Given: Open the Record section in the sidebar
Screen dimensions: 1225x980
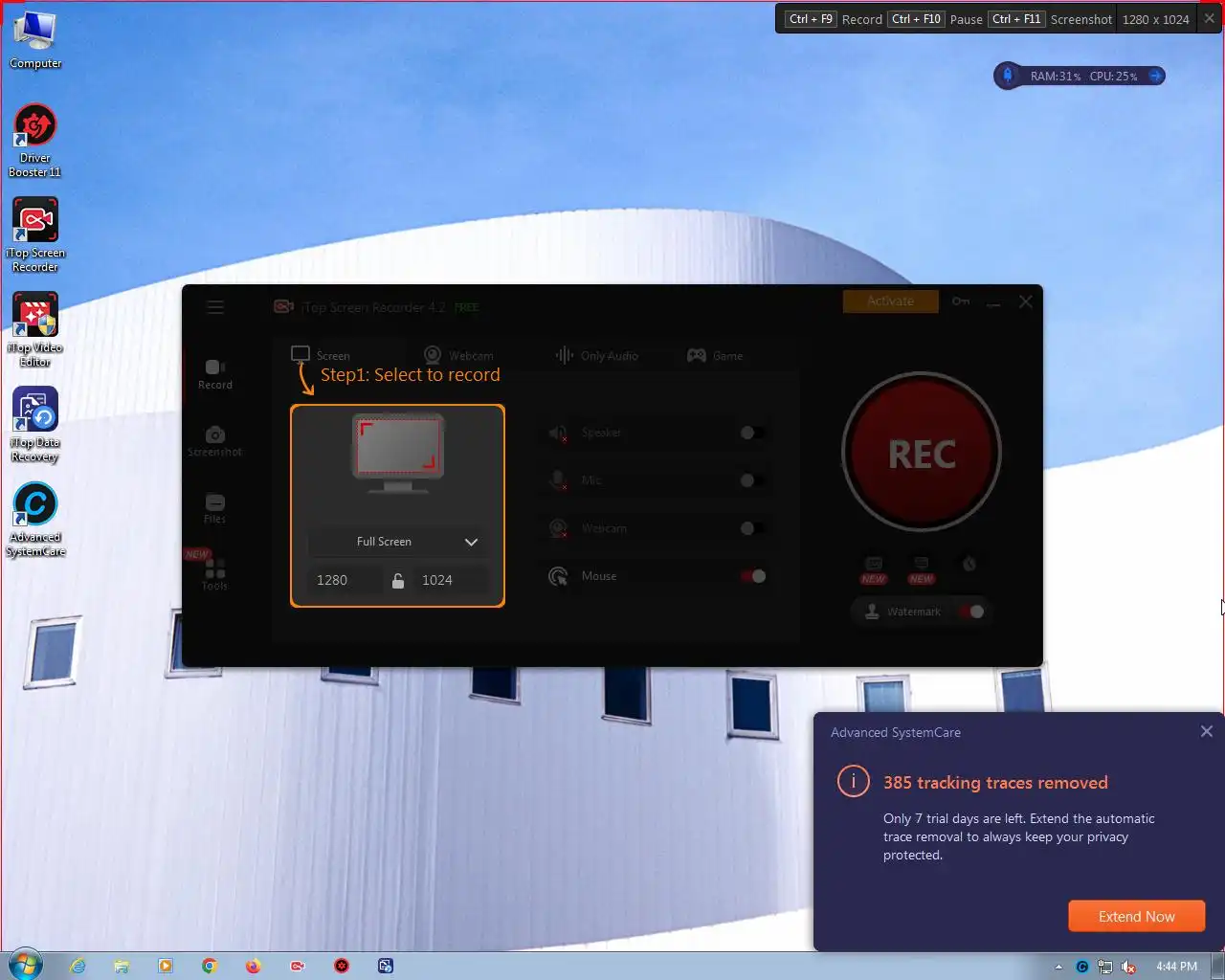Looking at the screenshot, I should pos(215,374).
